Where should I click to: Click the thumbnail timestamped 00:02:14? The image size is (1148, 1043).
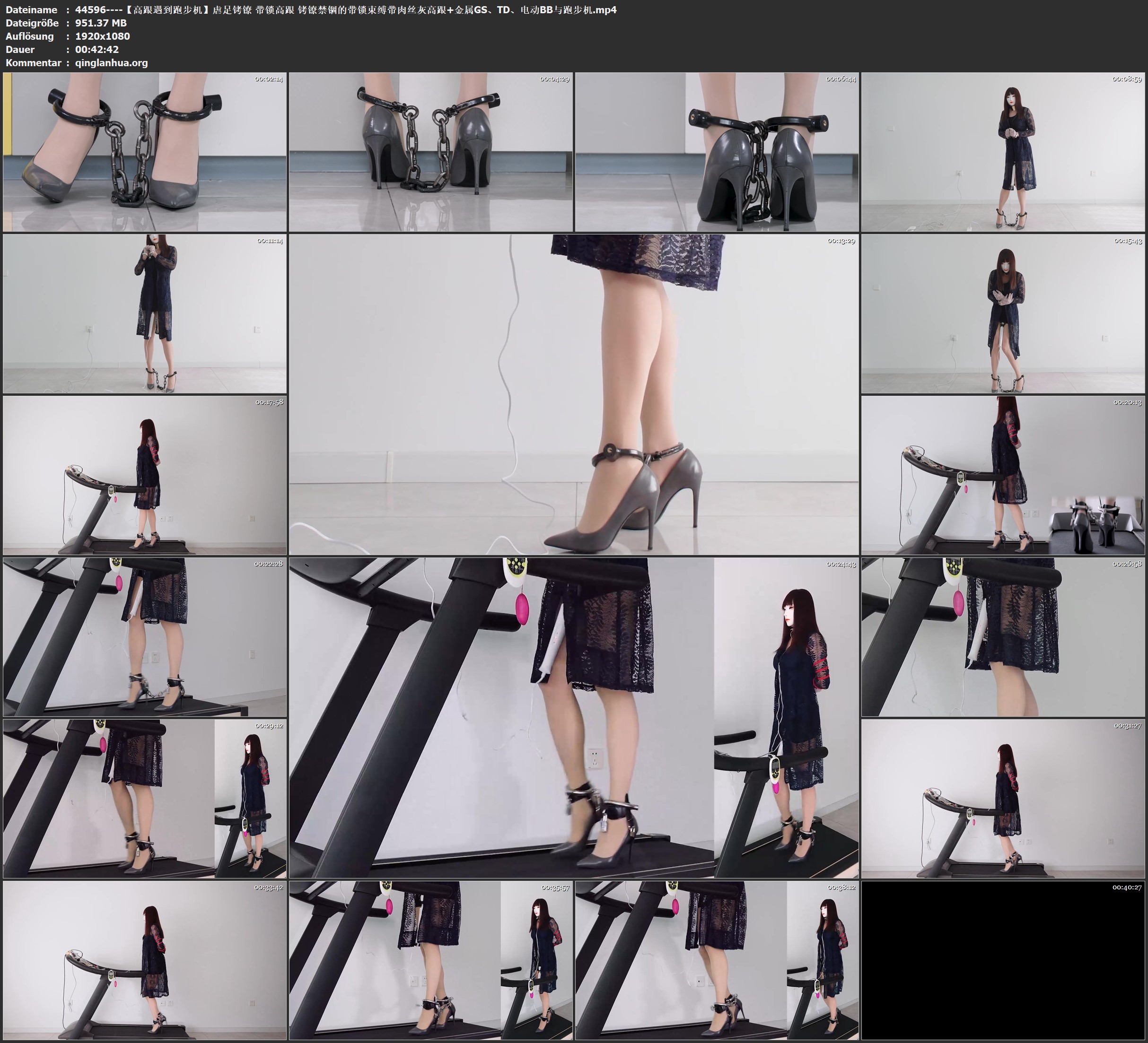tap(145, 152)
